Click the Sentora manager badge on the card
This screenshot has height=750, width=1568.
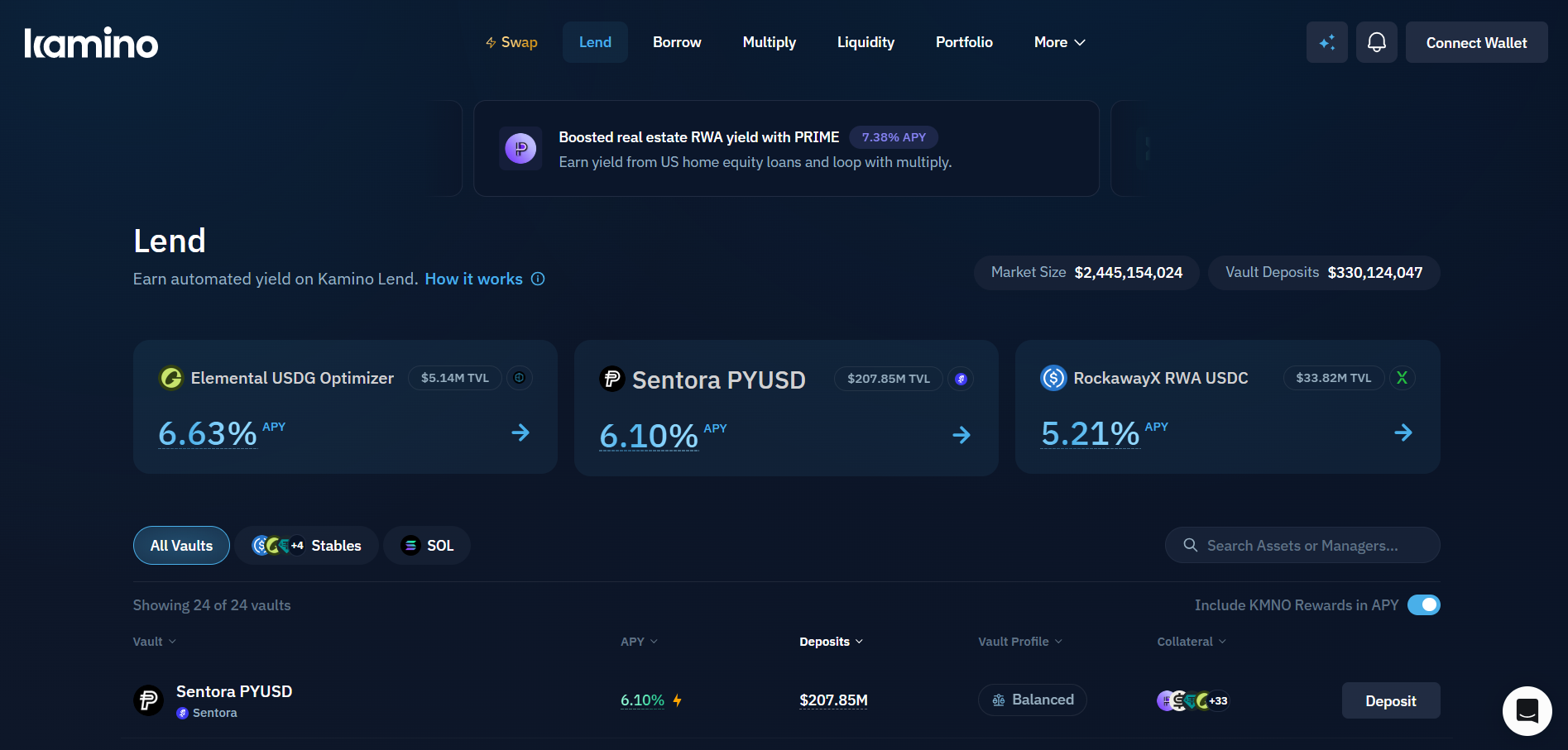(x=961, y=379)
